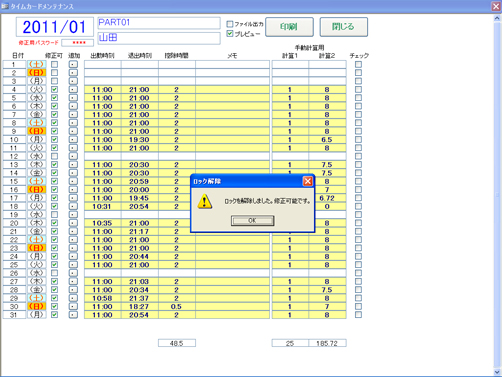Click the 追加 add button for day 7
Screen dimensions: 502x377
73,114
